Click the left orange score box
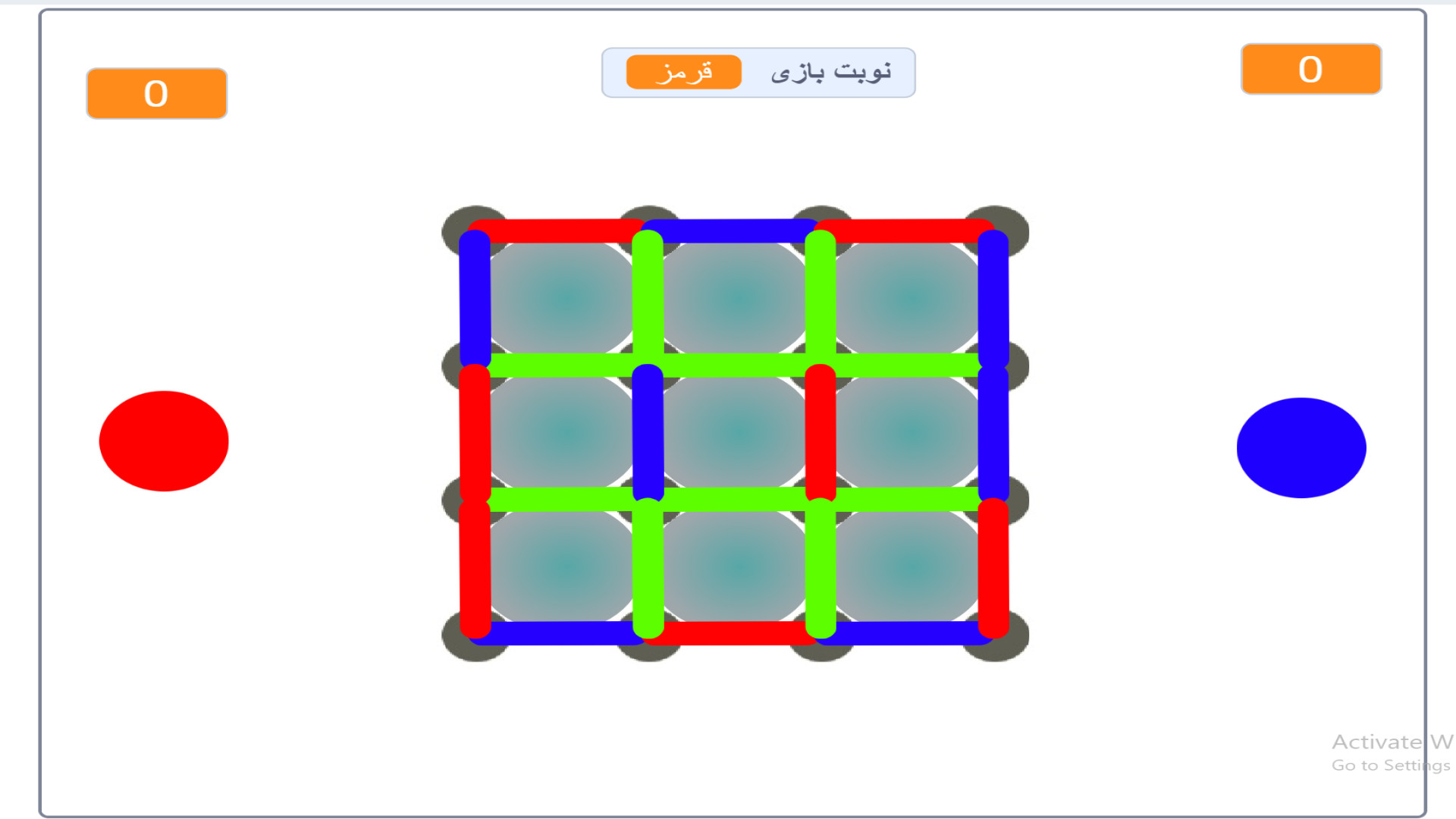 156,93
